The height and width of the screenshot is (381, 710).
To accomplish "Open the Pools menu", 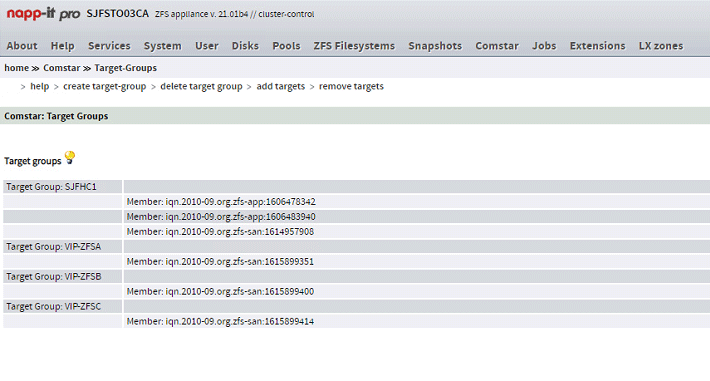I will (286, 46).
